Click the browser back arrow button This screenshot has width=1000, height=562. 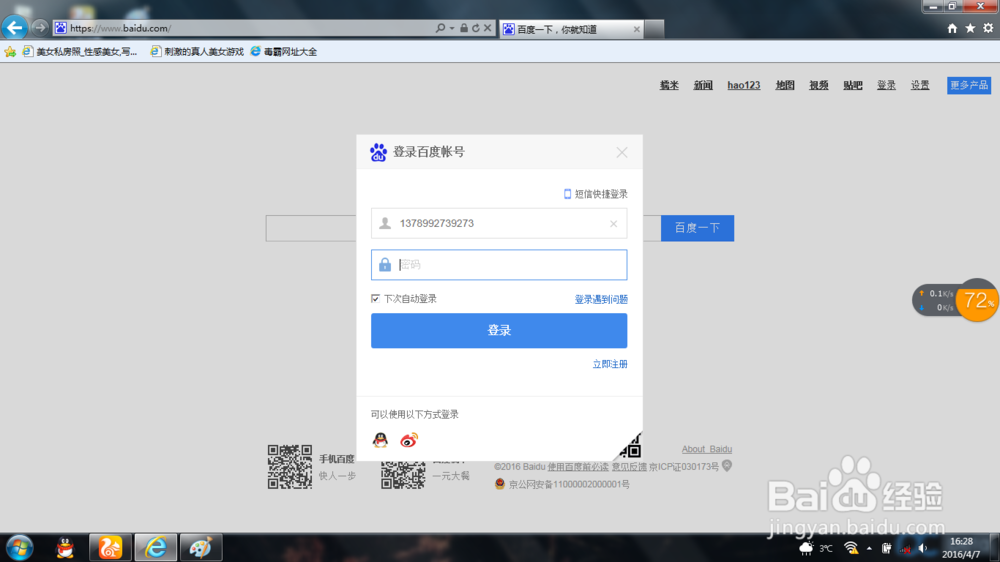14,27
